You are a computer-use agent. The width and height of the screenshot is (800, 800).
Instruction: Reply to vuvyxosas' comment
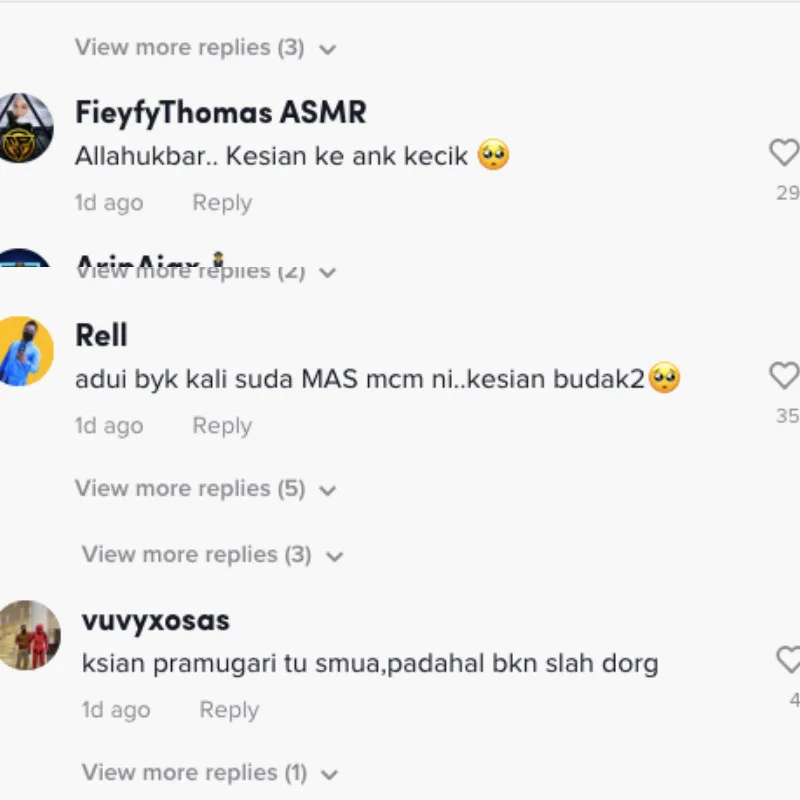tap(229, 710)
